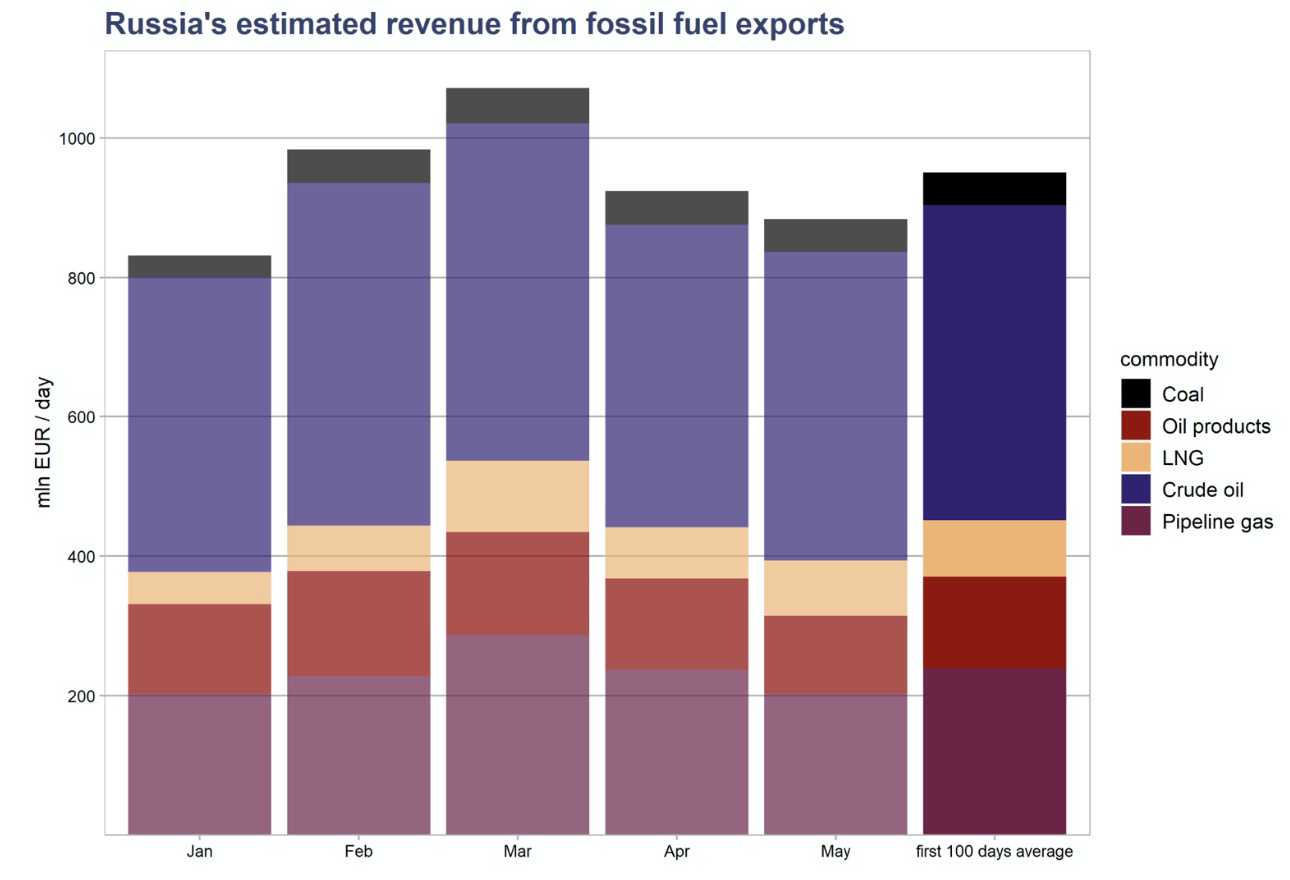Select the 'commodity' legend title
The image size is (1290, 880).
click(1168, 359)
